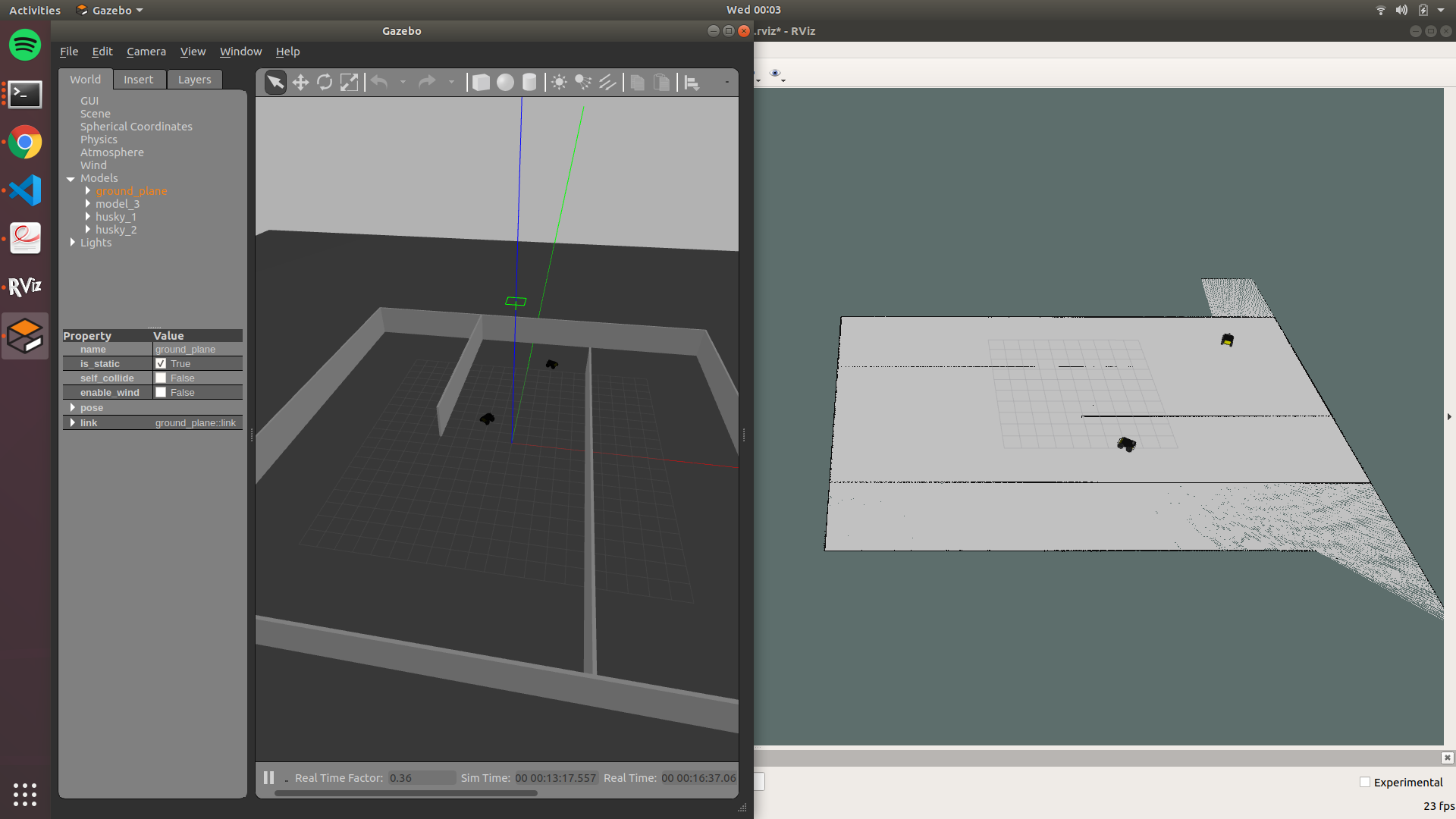Open the clock calendar in top bar
This screenshot has width=1456, height=819.
(x=753, y=10)
